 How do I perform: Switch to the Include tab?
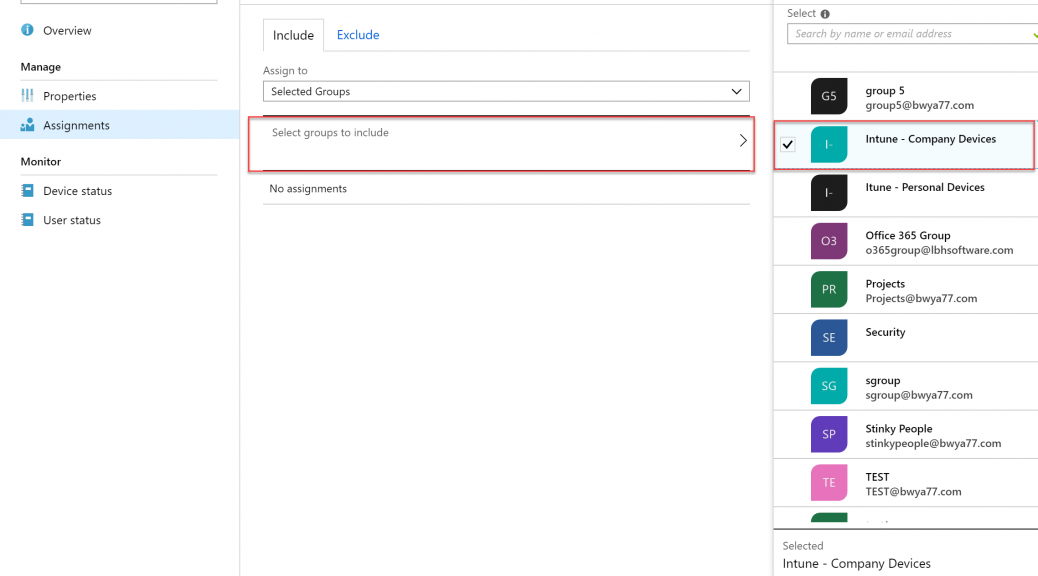293,35
